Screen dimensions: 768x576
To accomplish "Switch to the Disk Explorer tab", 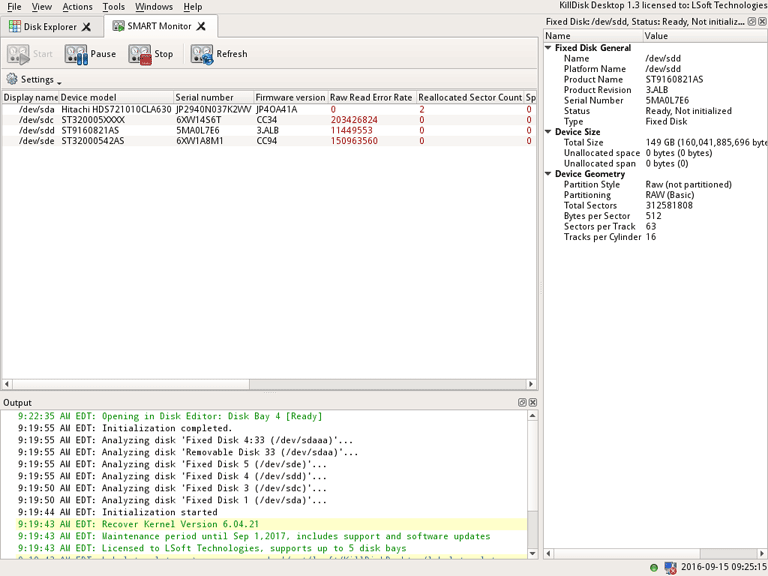I will point(48,27).
